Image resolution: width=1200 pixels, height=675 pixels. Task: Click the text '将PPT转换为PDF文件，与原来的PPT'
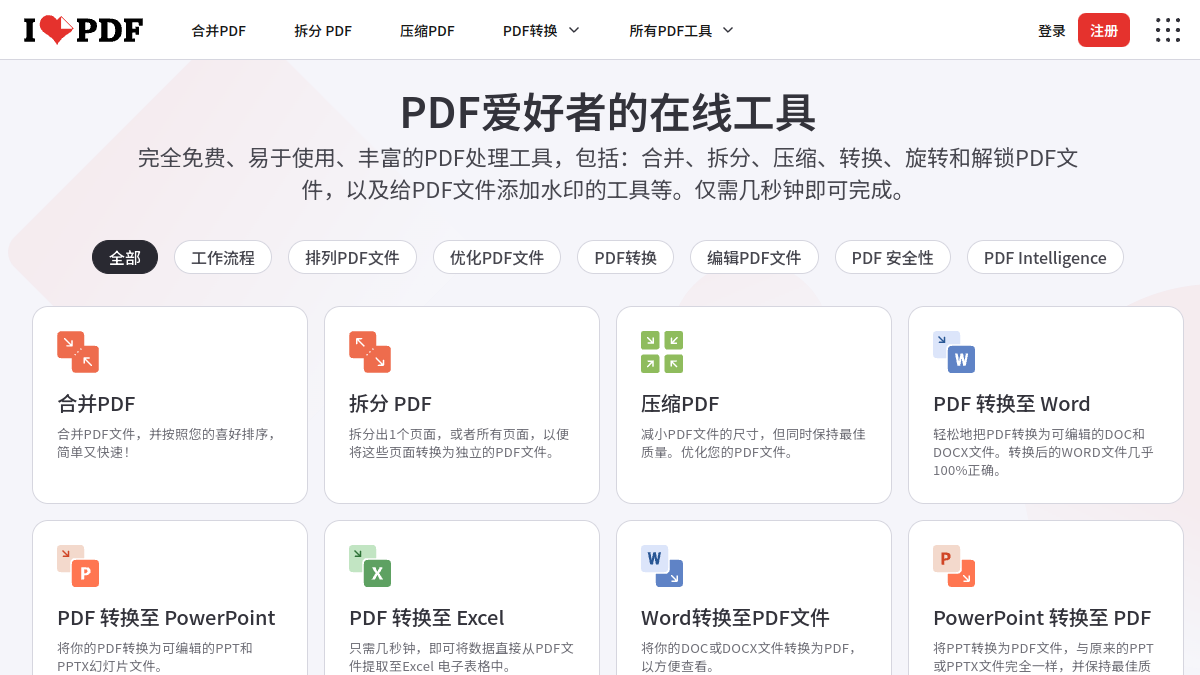pos(1043,648)
